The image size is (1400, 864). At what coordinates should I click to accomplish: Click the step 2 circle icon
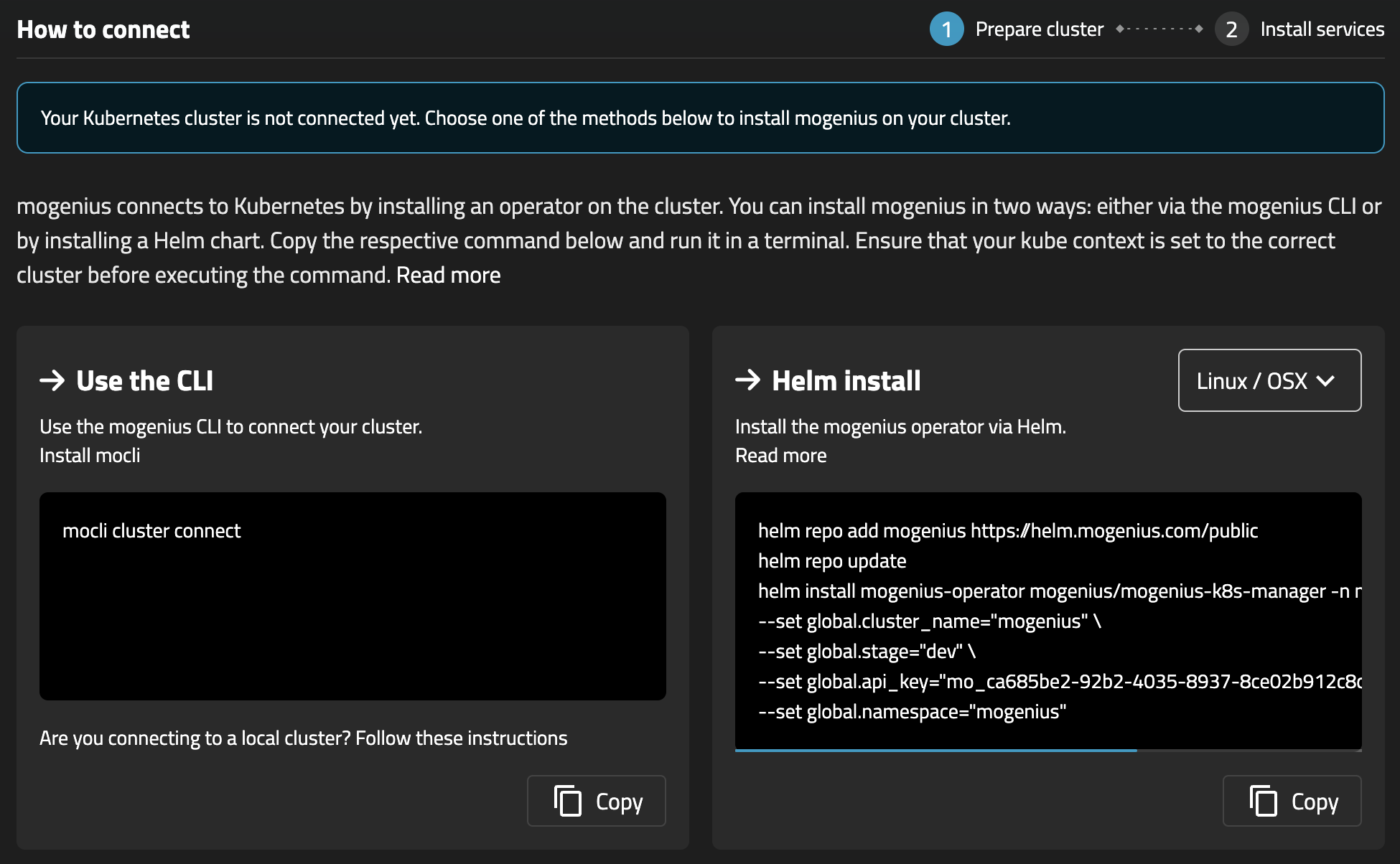(x=1231, y=29)
